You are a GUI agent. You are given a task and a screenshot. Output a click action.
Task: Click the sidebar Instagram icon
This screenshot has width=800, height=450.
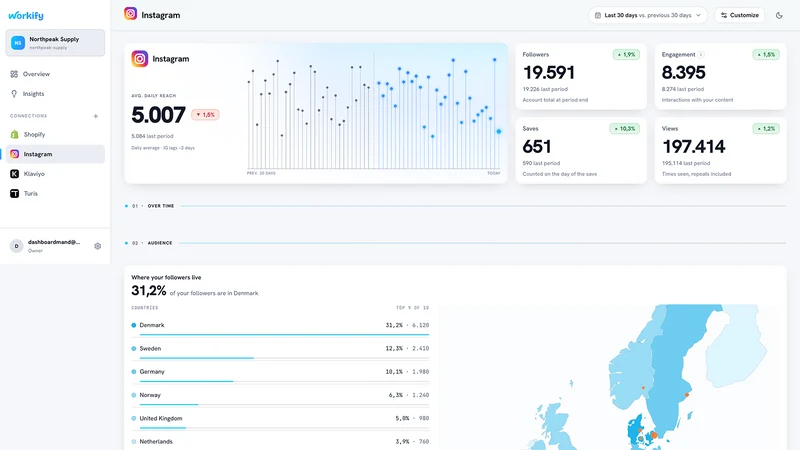pos(14,154)
